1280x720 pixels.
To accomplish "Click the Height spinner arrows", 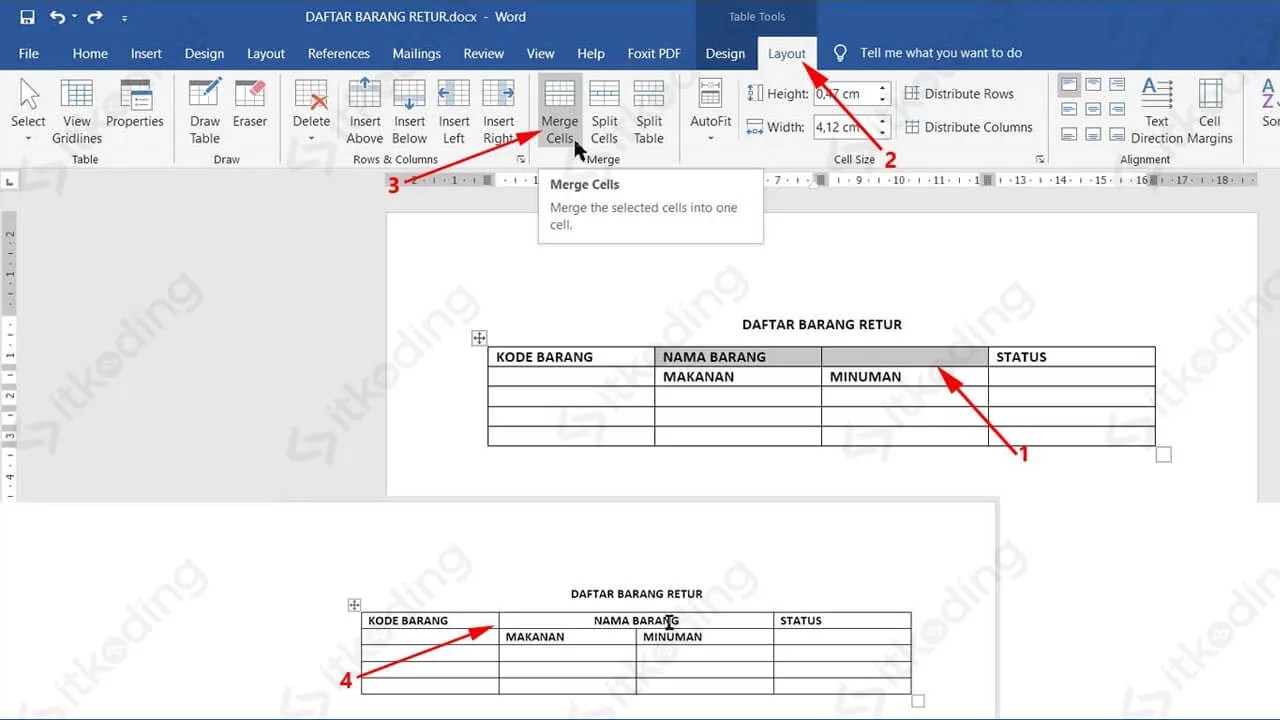I will [883, 94].
